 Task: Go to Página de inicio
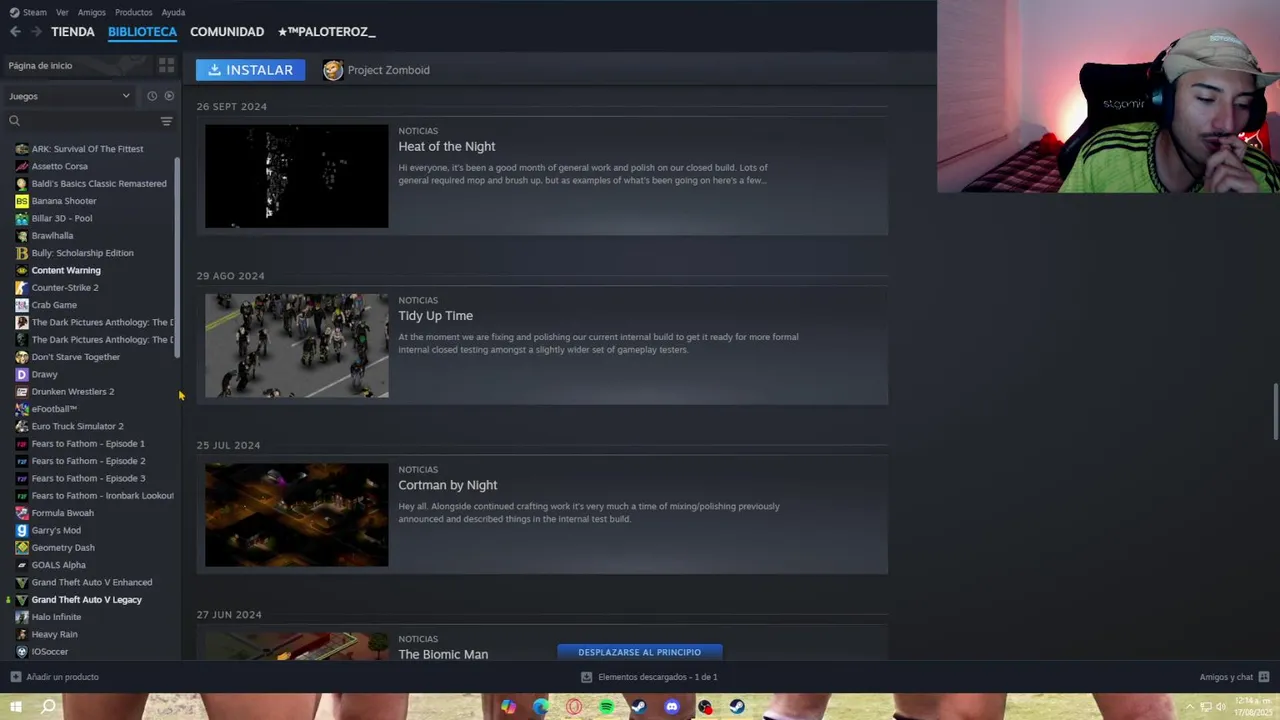40,66
